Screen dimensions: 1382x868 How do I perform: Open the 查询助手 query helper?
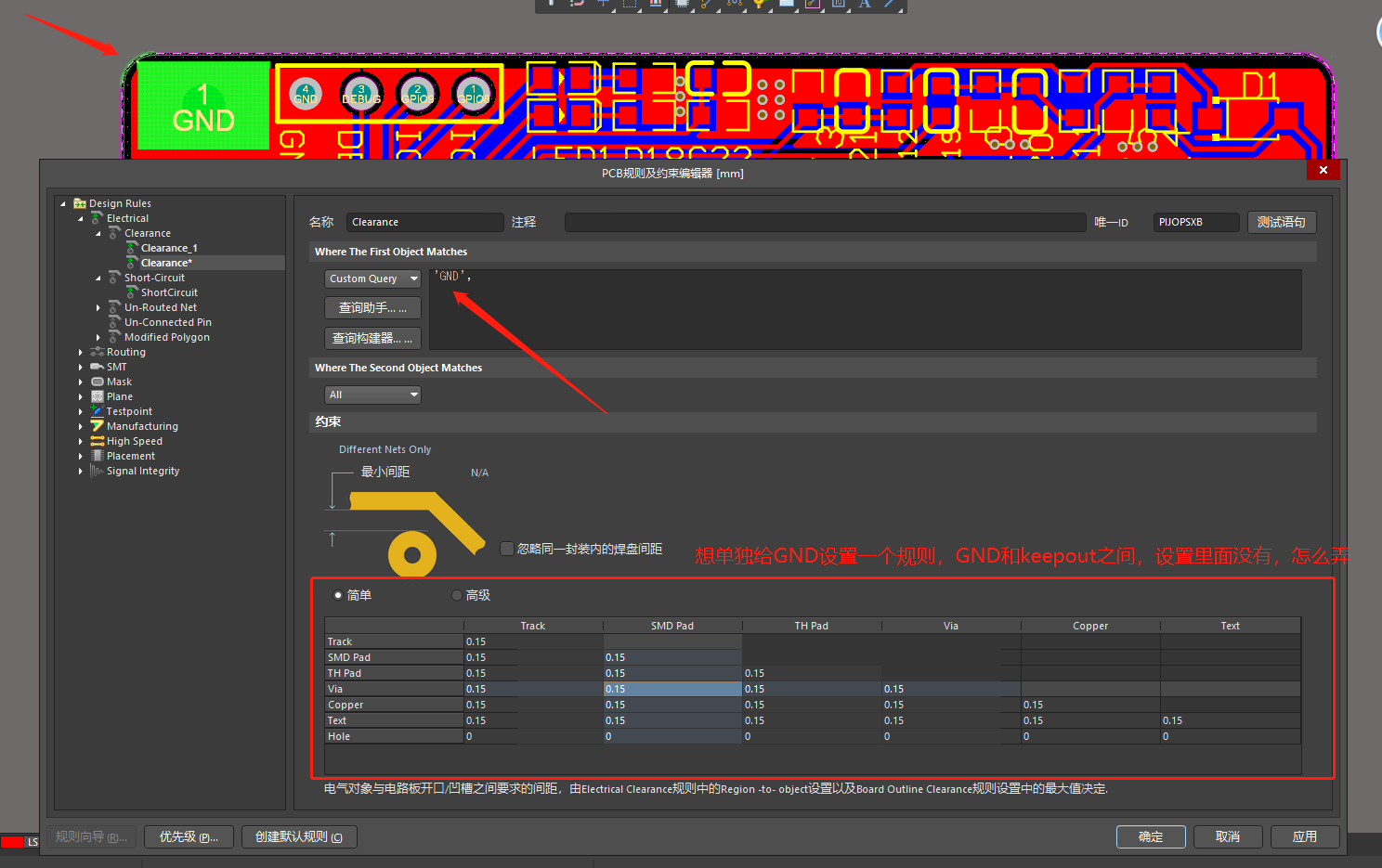point(372,307)
